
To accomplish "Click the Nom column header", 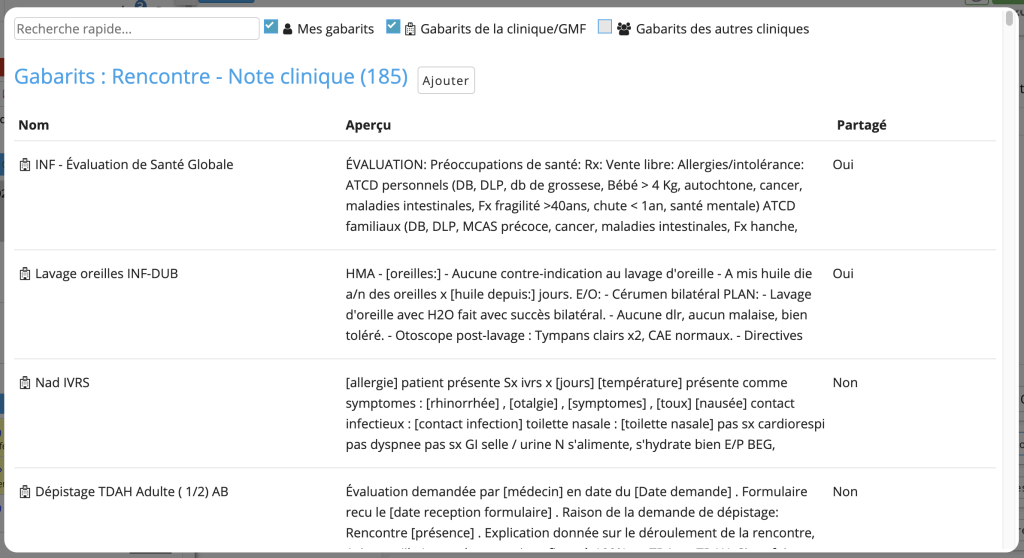I will 33,125.
